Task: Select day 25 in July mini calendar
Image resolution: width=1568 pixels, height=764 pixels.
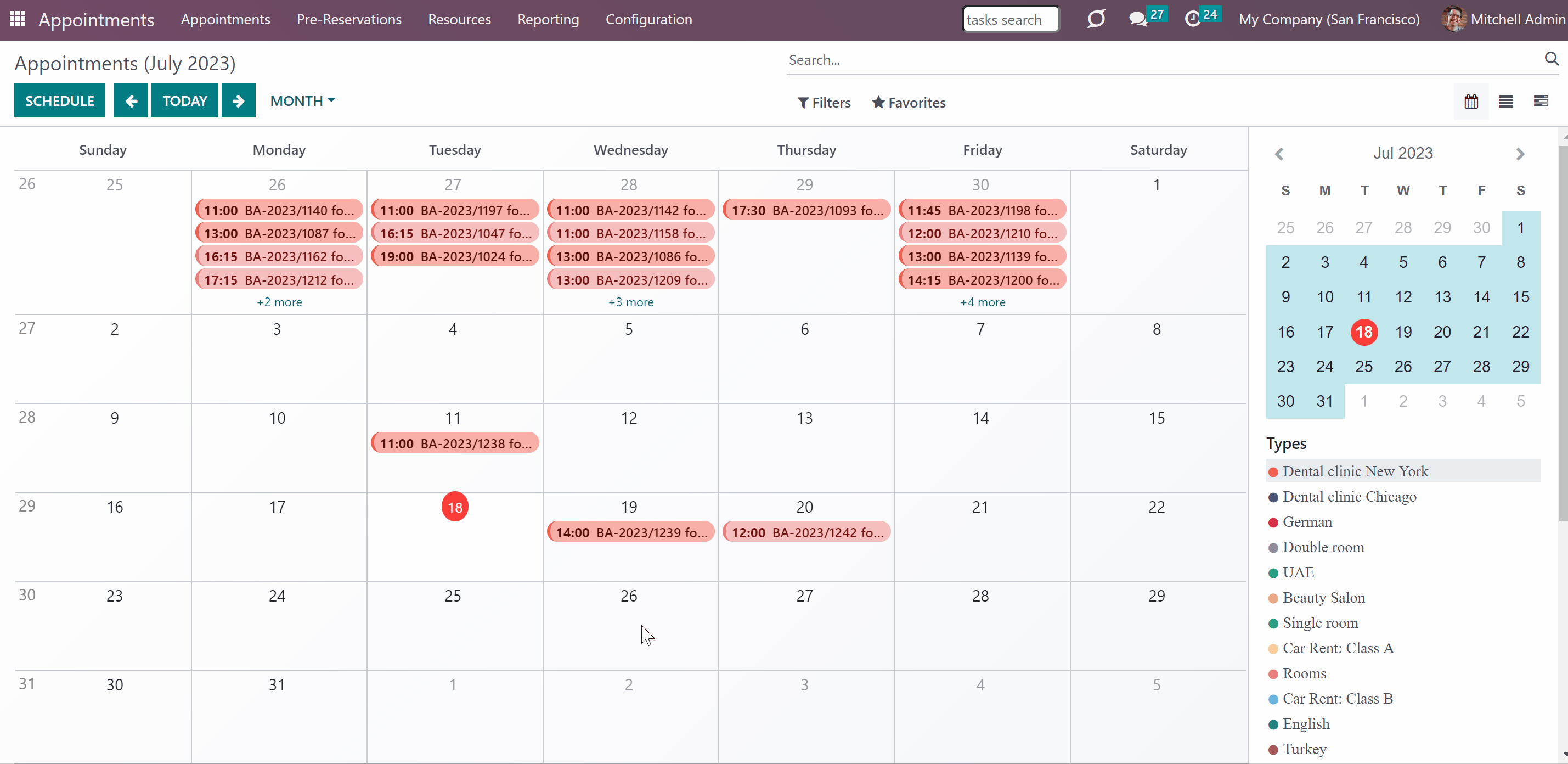Action: pos(1363,367)
